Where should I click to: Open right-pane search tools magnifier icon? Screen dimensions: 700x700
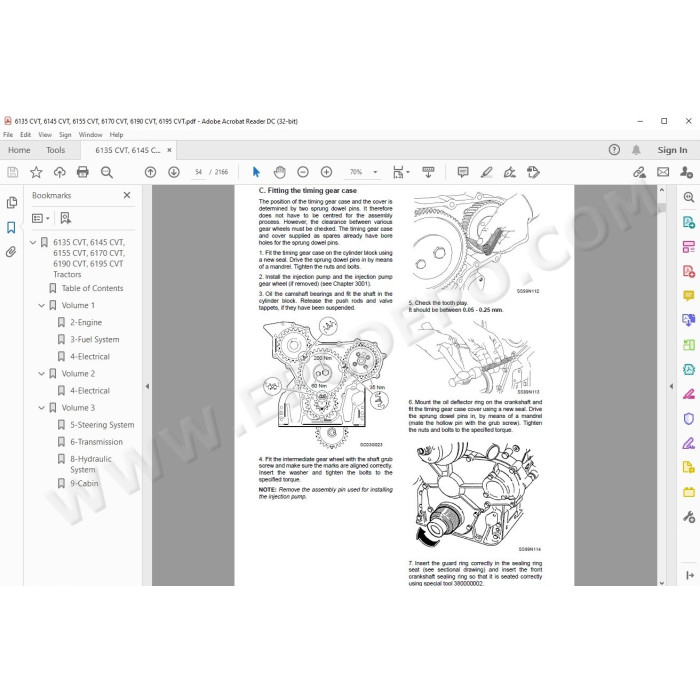[x=689, y=197]
